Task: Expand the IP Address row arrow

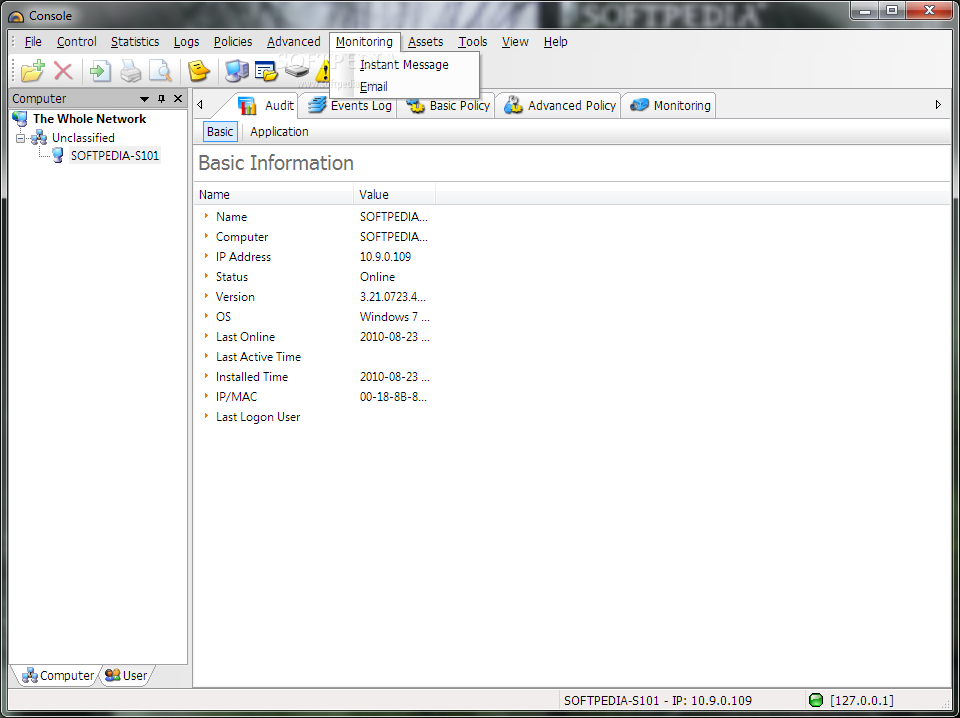Action: pos(207,256)
